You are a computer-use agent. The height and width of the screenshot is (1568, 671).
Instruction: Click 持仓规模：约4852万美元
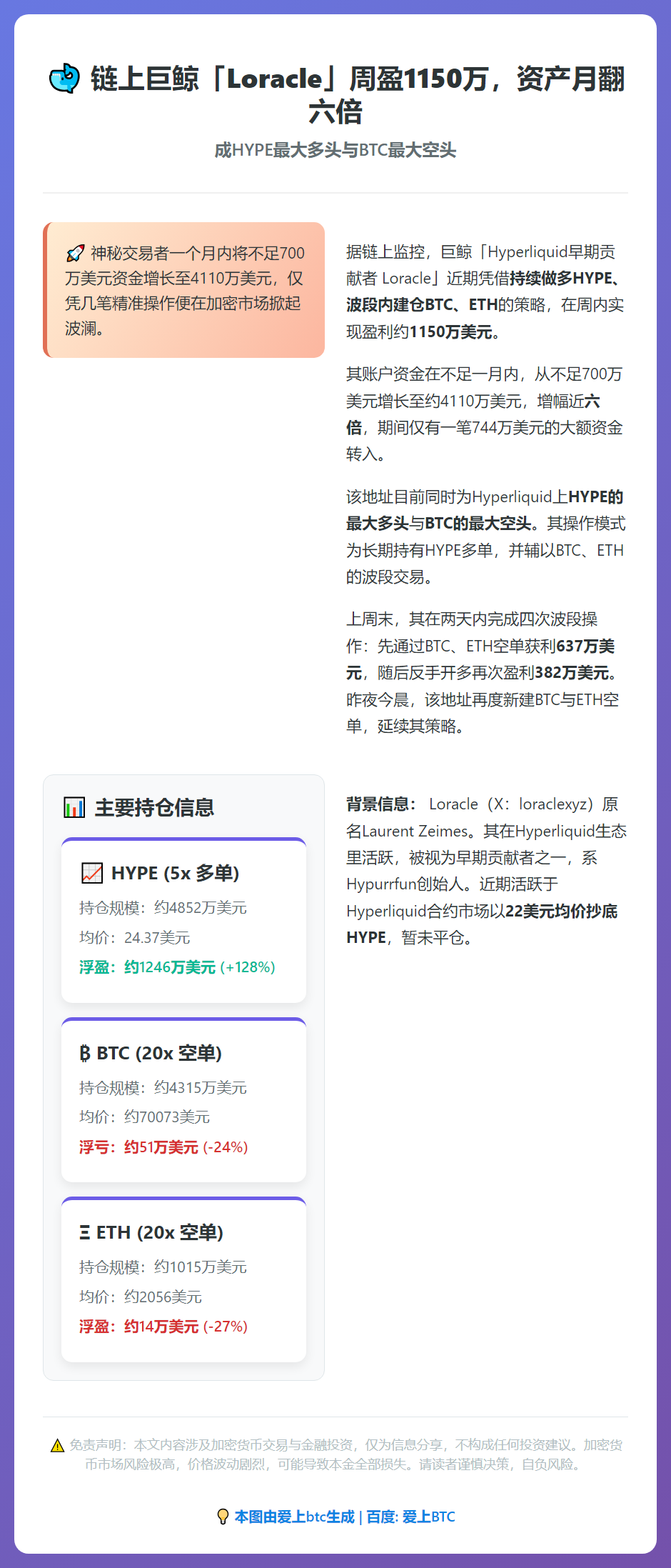coord(163,907)
